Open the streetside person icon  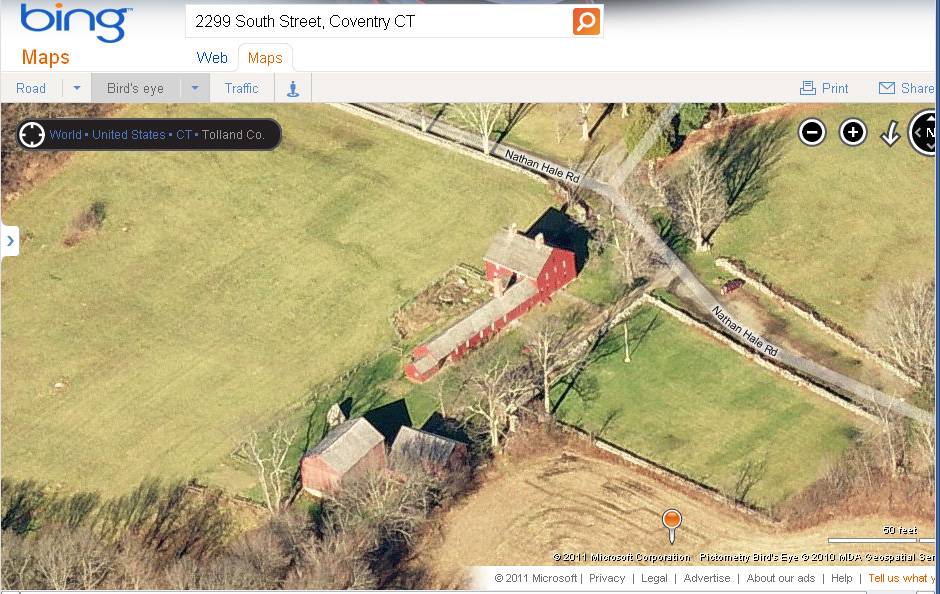coord(293,89)
